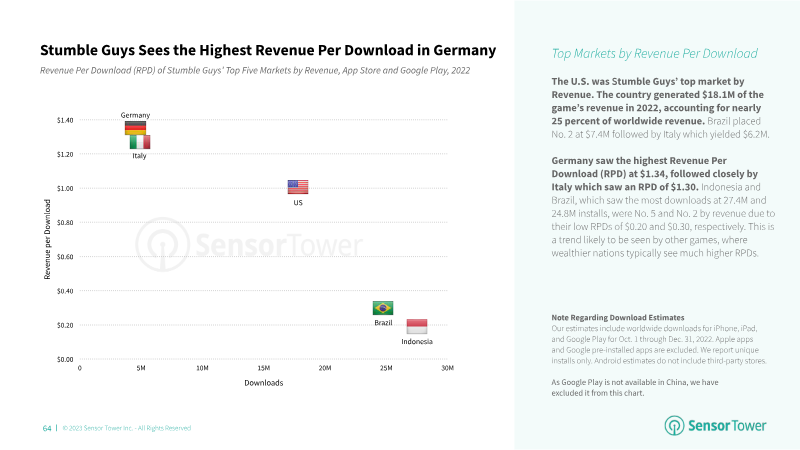Click the Sensor Tower watermark in chart
800x450 pixels.
point(249,245)
